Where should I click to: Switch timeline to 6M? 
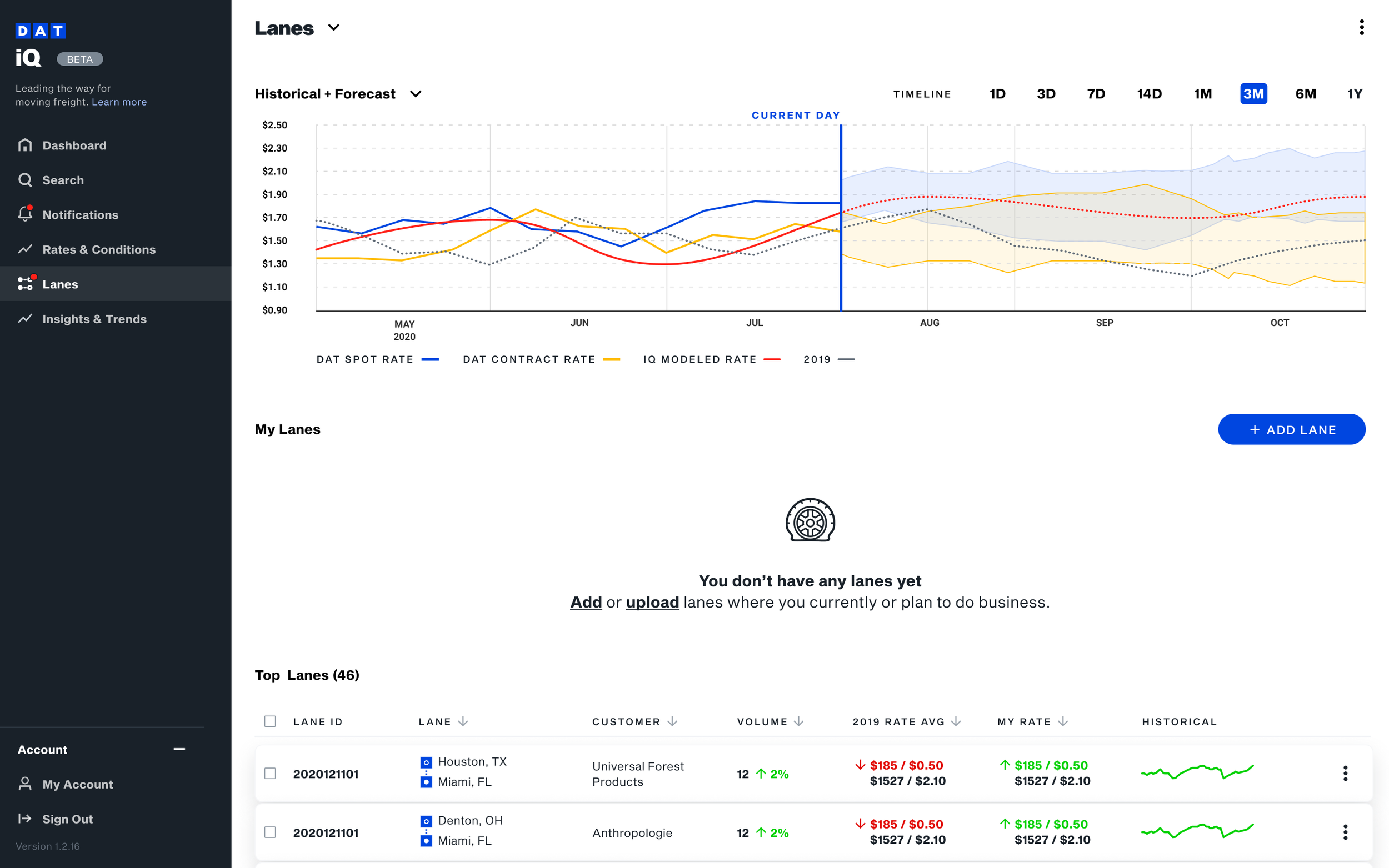click(1305, 93)
